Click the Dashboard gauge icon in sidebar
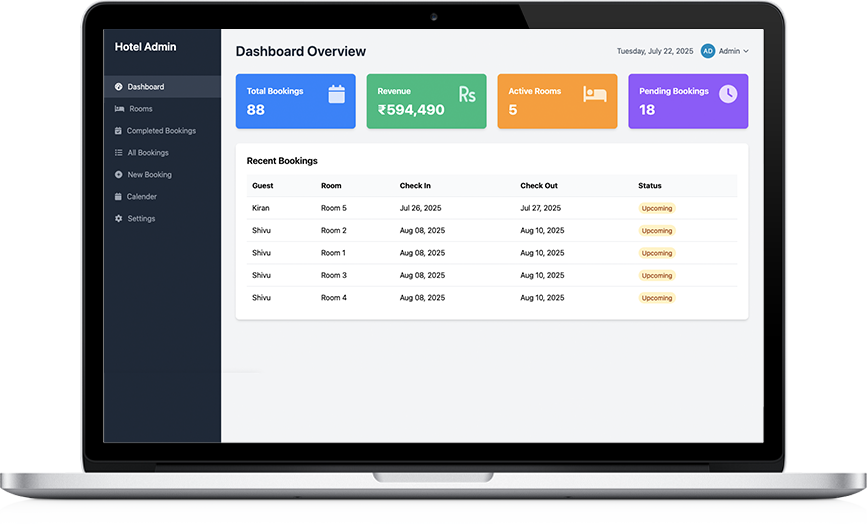Image resolution: width=867 pixels, height=524 pixels. 119,87
